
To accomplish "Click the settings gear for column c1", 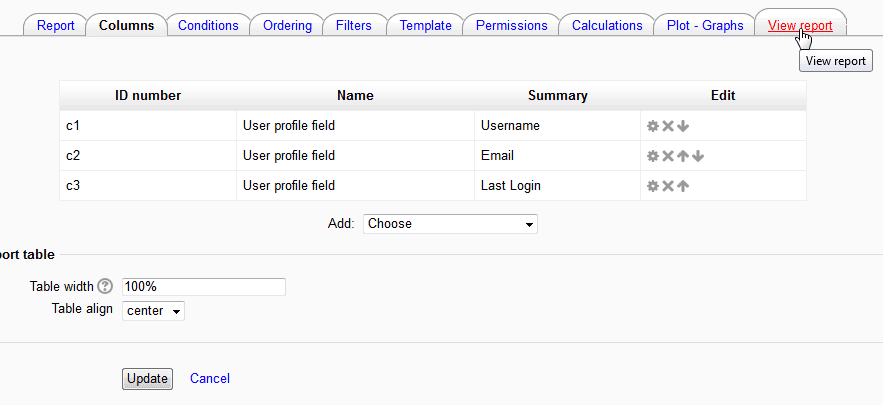I will point(653,126).
